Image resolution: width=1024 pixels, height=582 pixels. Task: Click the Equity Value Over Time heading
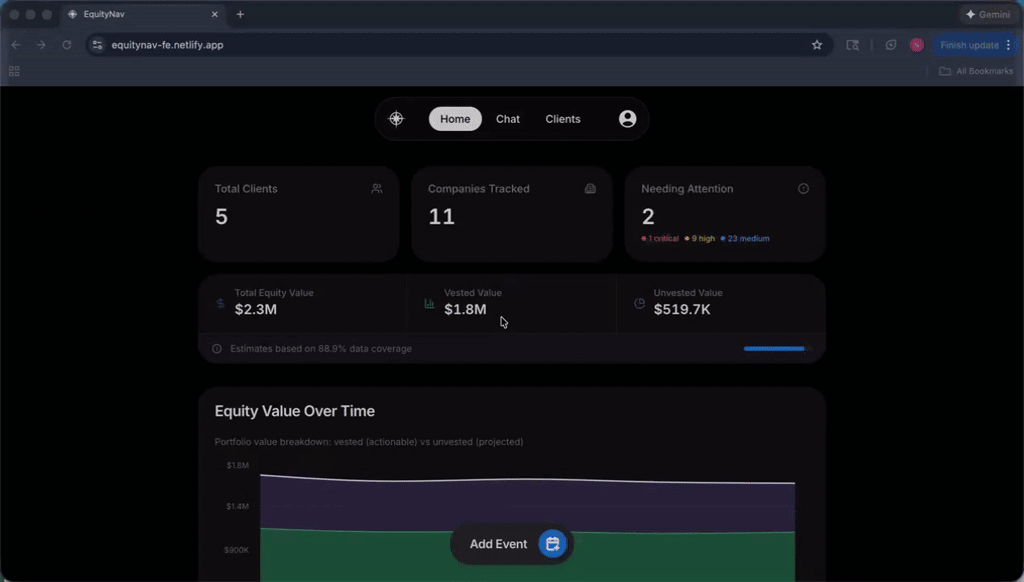(295, 412)
